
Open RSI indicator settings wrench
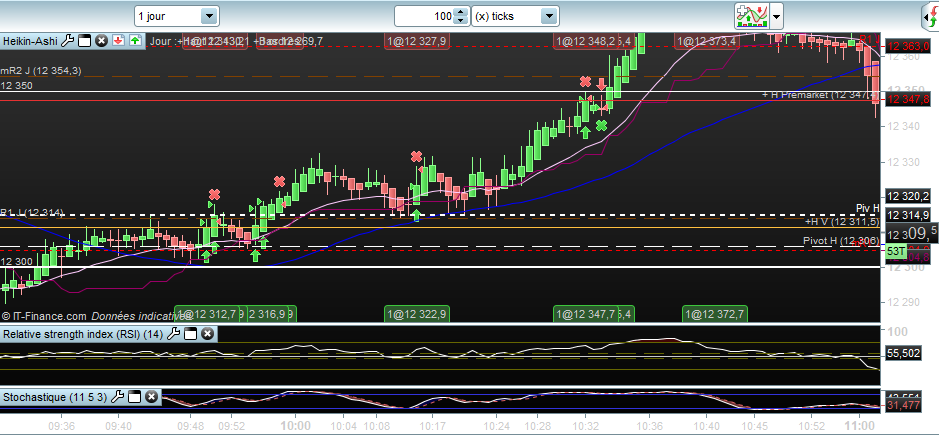tap(174, 334)
